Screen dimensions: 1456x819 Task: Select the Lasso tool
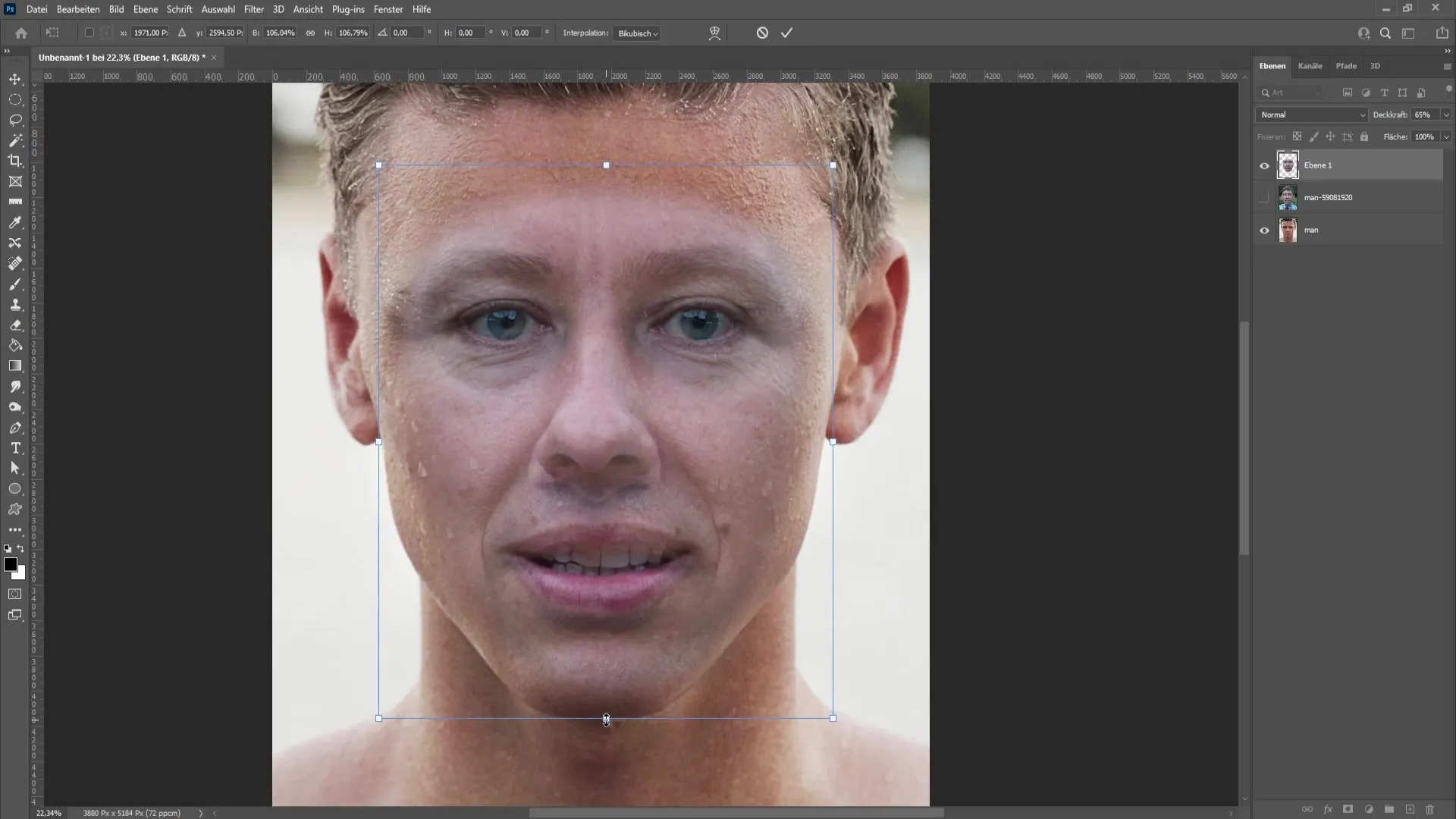coord(15,118)
